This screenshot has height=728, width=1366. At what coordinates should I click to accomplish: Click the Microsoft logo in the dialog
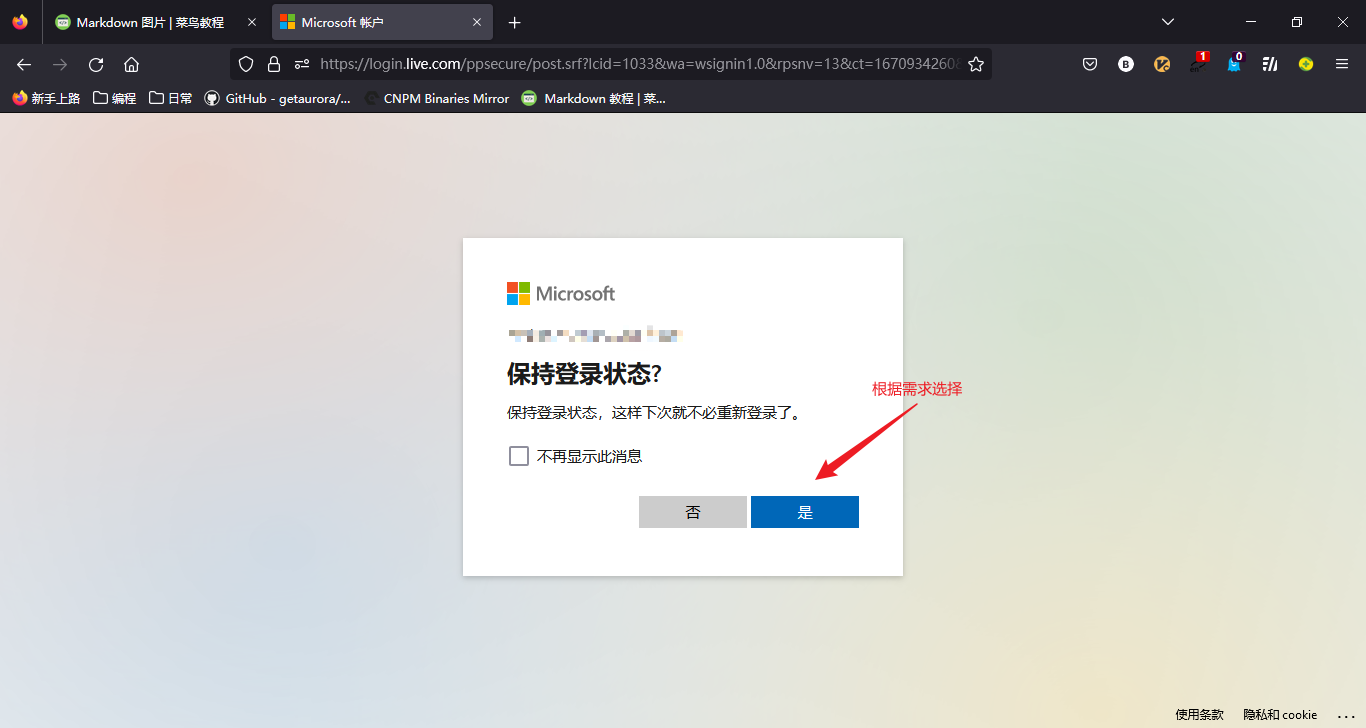pyautogui.click(x=561, y=293)
